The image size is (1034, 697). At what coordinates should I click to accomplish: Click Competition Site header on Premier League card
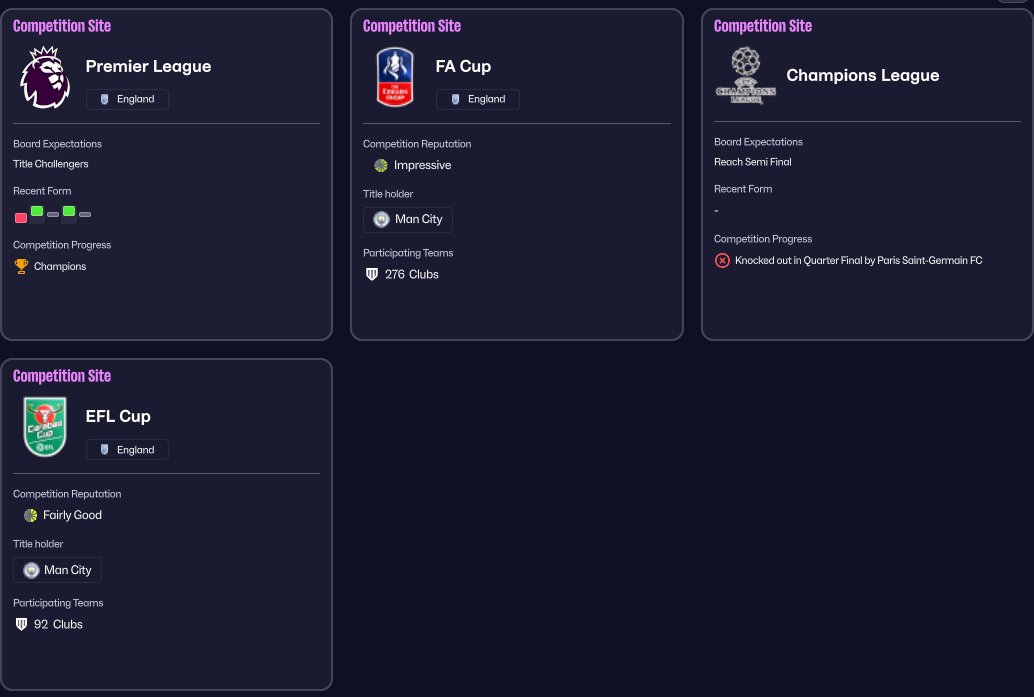(x=62, y=26)
